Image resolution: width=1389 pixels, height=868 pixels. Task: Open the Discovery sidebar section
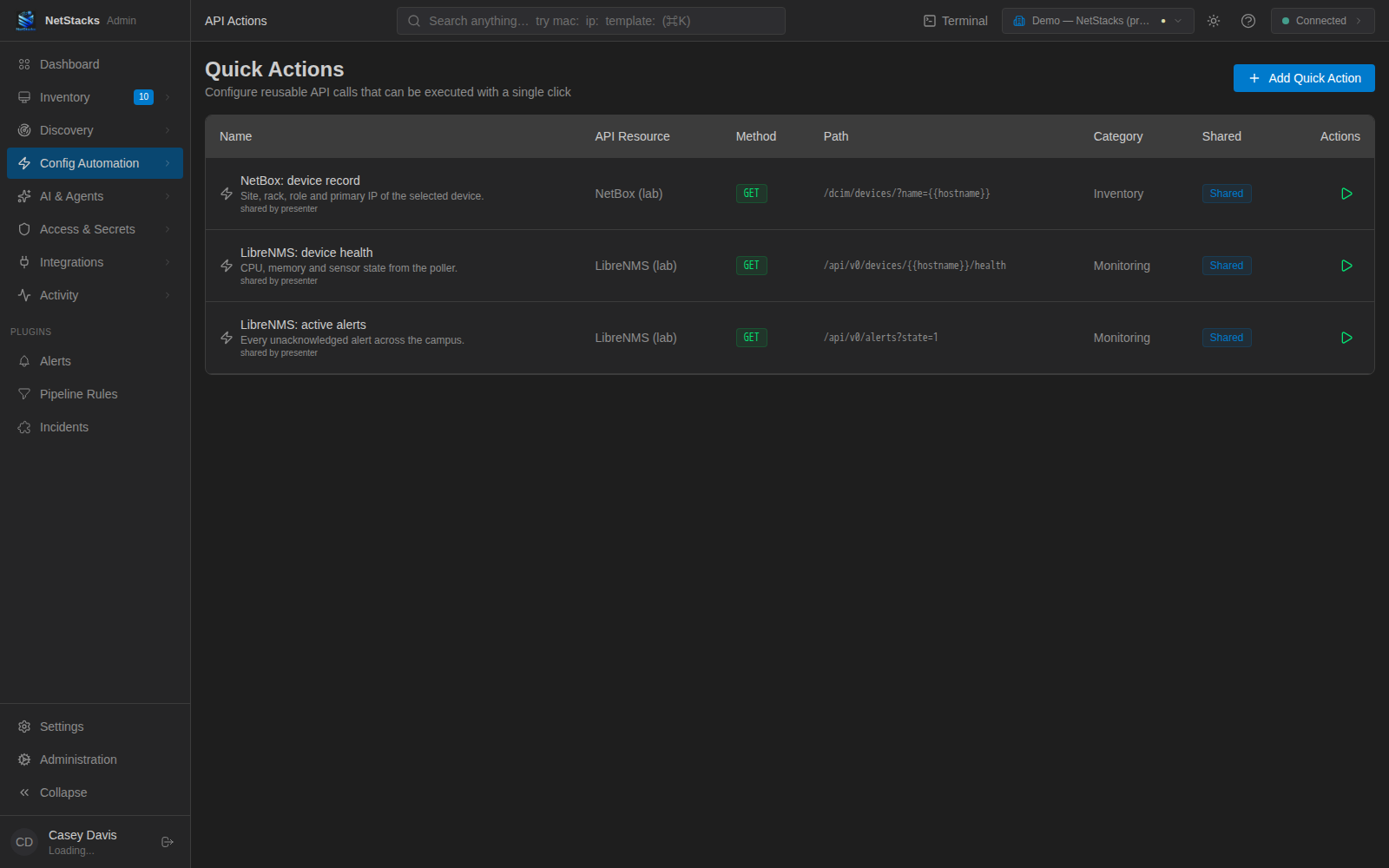coord(95,130)
